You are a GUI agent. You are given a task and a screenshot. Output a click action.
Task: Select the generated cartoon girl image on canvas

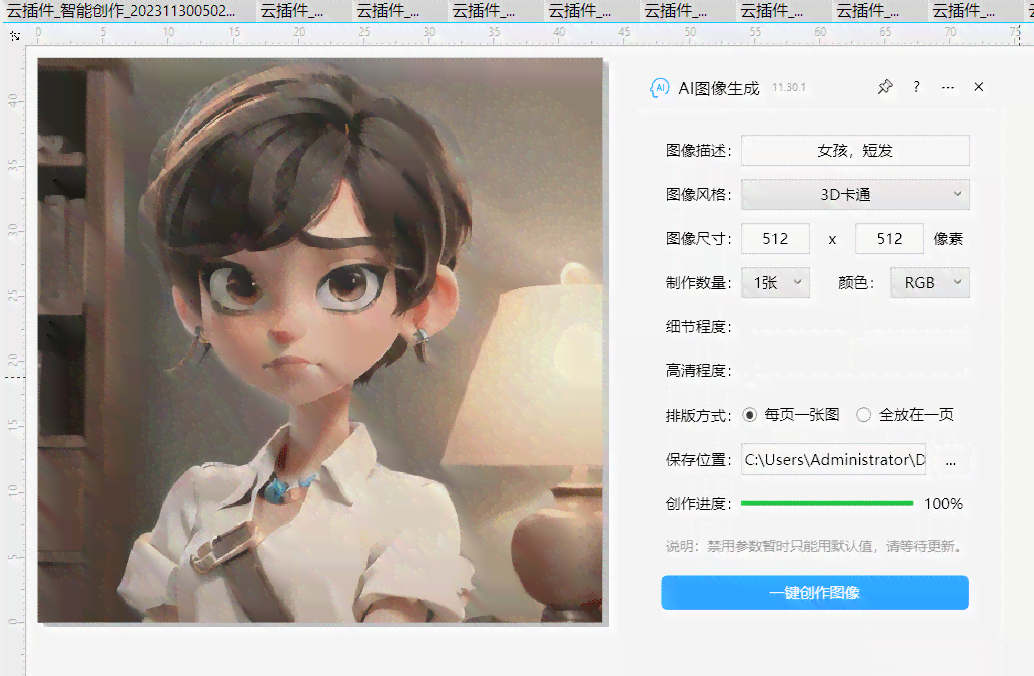click(320, 340)
